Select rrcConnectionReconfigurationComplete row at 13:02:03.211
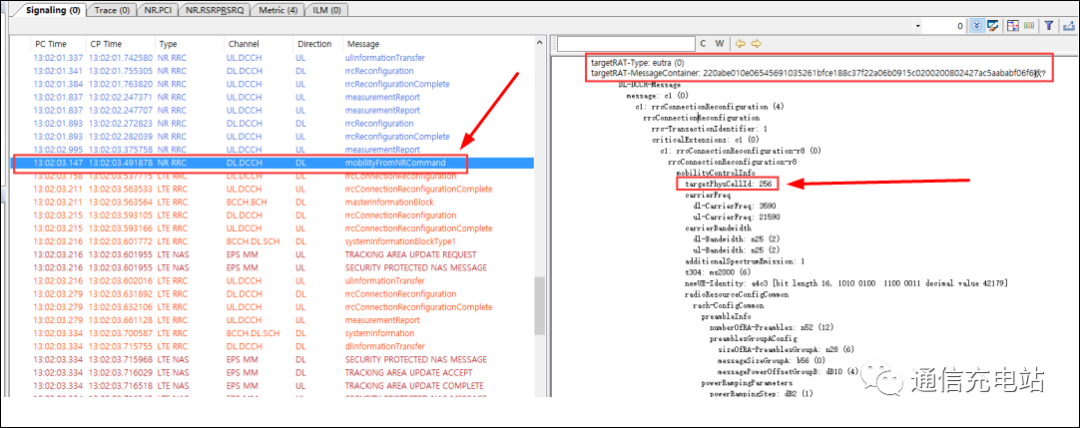This screenshot has height=428, width=1080. (x=274, y=189)
